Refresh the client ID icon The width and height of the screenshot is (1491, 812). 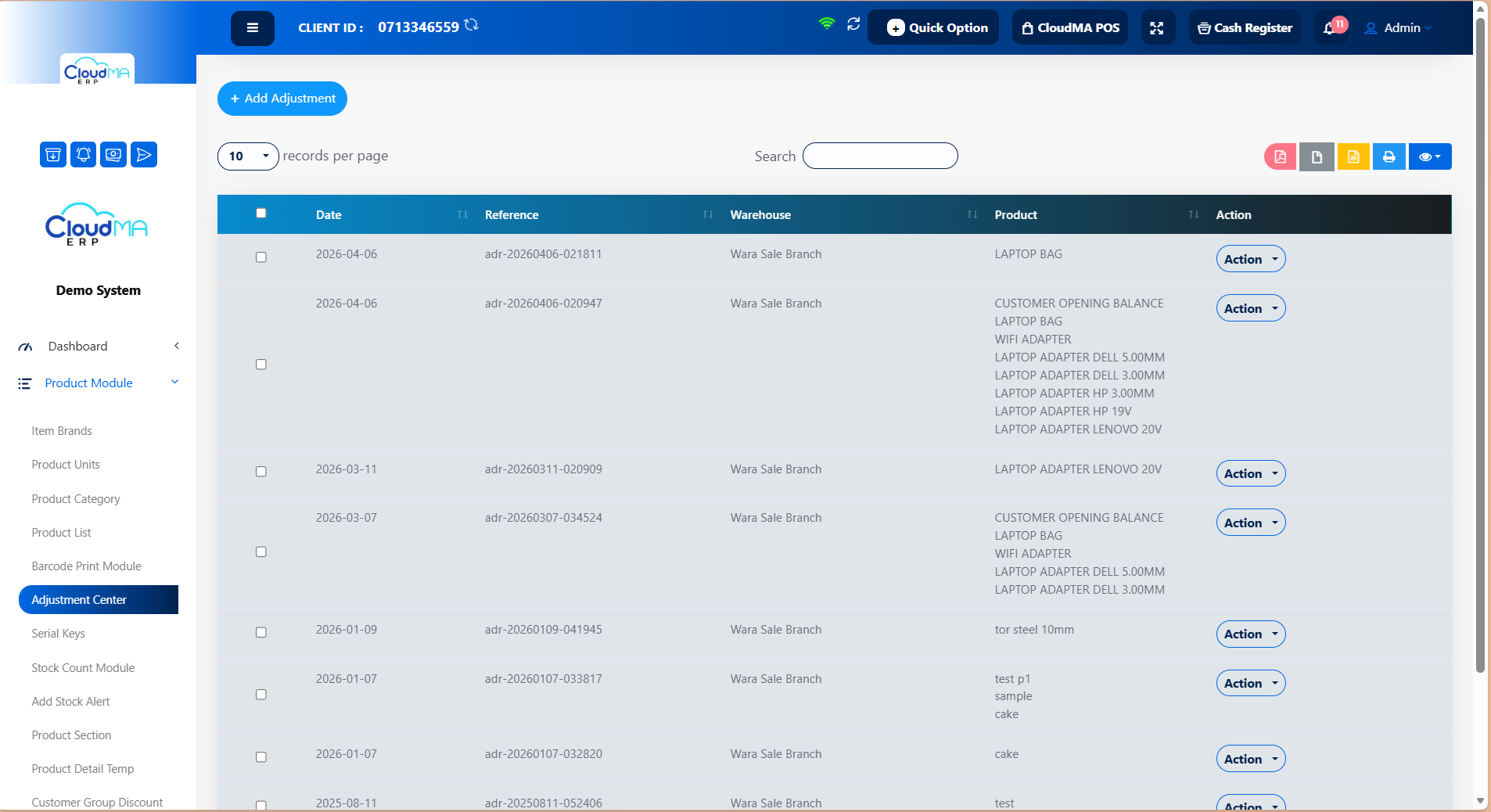[471, 25]
